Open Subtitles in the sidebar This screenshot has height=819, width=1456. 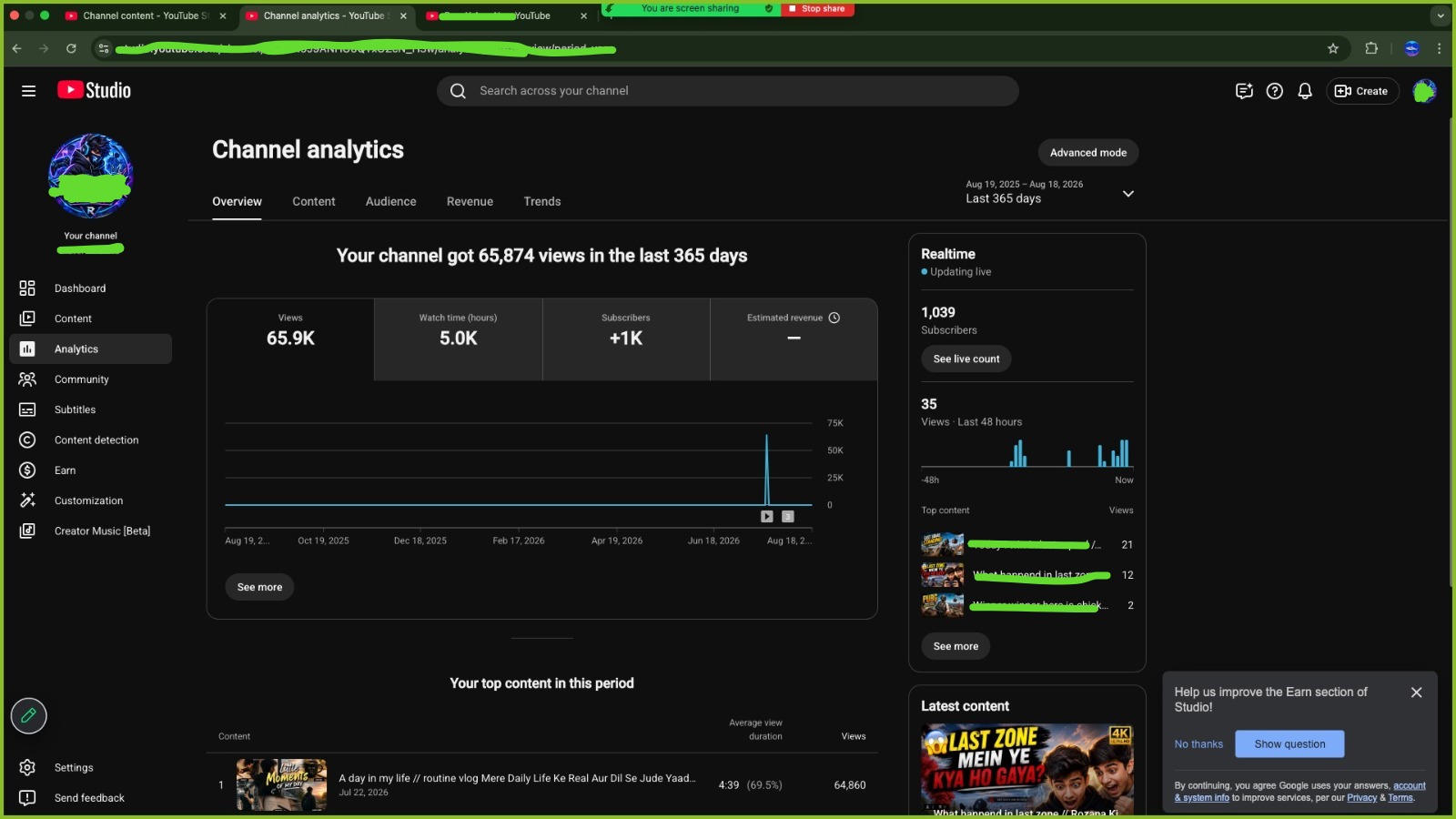pyautogui.click(x=90, y=409)
